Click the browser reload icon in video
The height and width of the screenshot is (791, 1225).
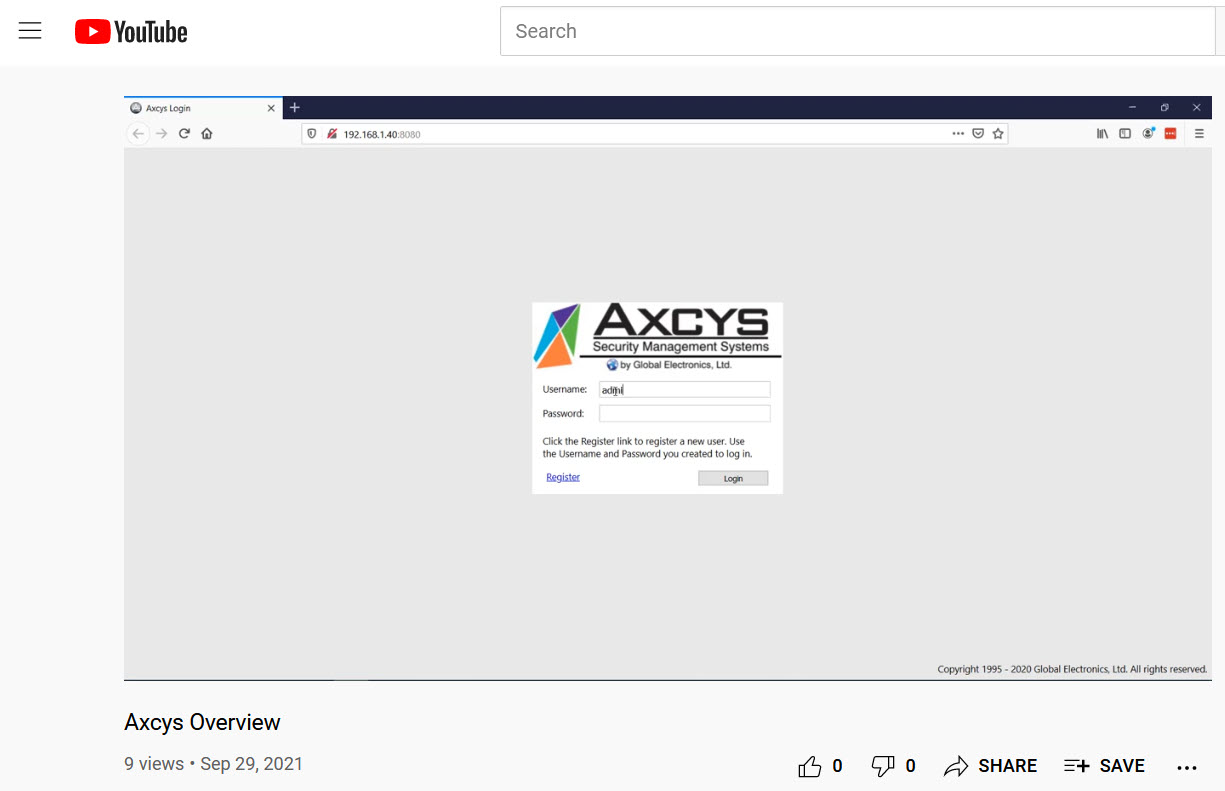point(184,133)
